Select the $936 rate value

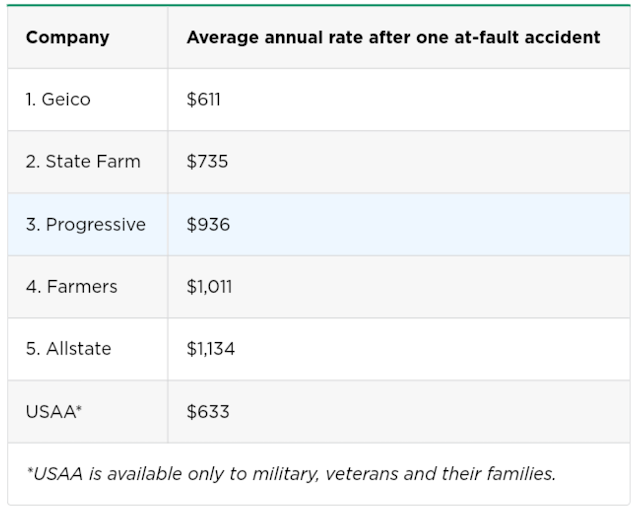(x=208, y=224)
